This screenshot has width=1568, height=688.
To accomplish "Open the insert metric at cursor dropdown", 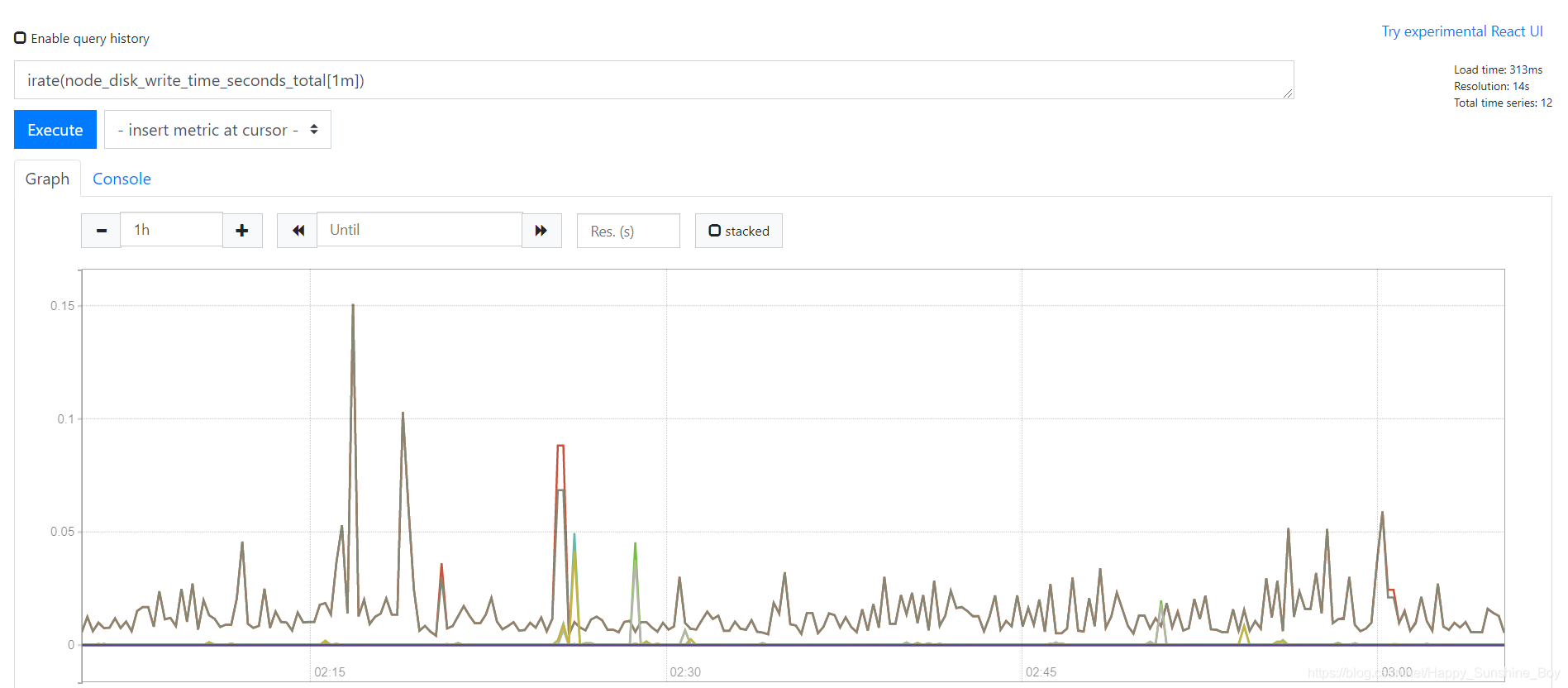I will coord(217,130).
